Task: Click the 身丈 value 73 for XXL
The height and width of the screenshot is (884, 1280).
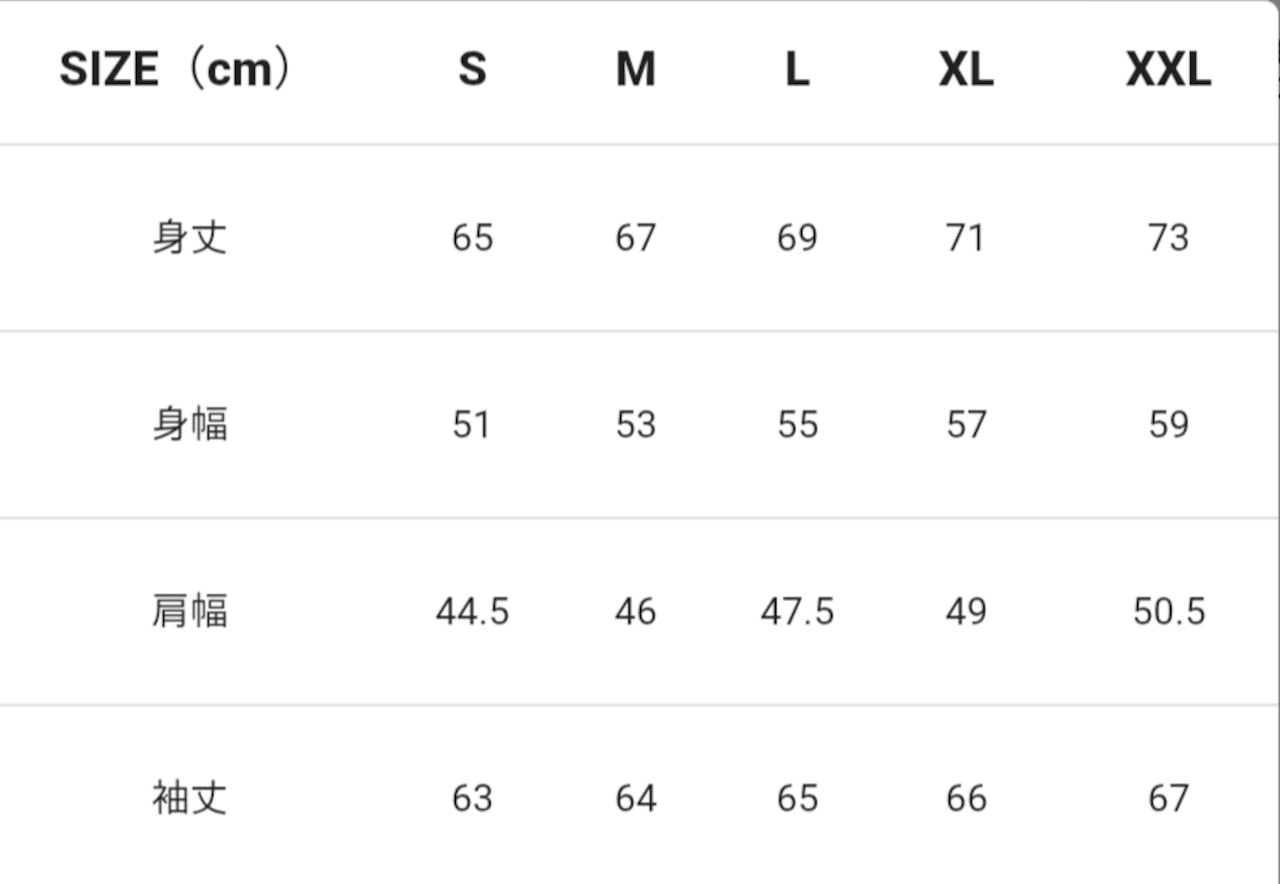Action: point(1168,238)
